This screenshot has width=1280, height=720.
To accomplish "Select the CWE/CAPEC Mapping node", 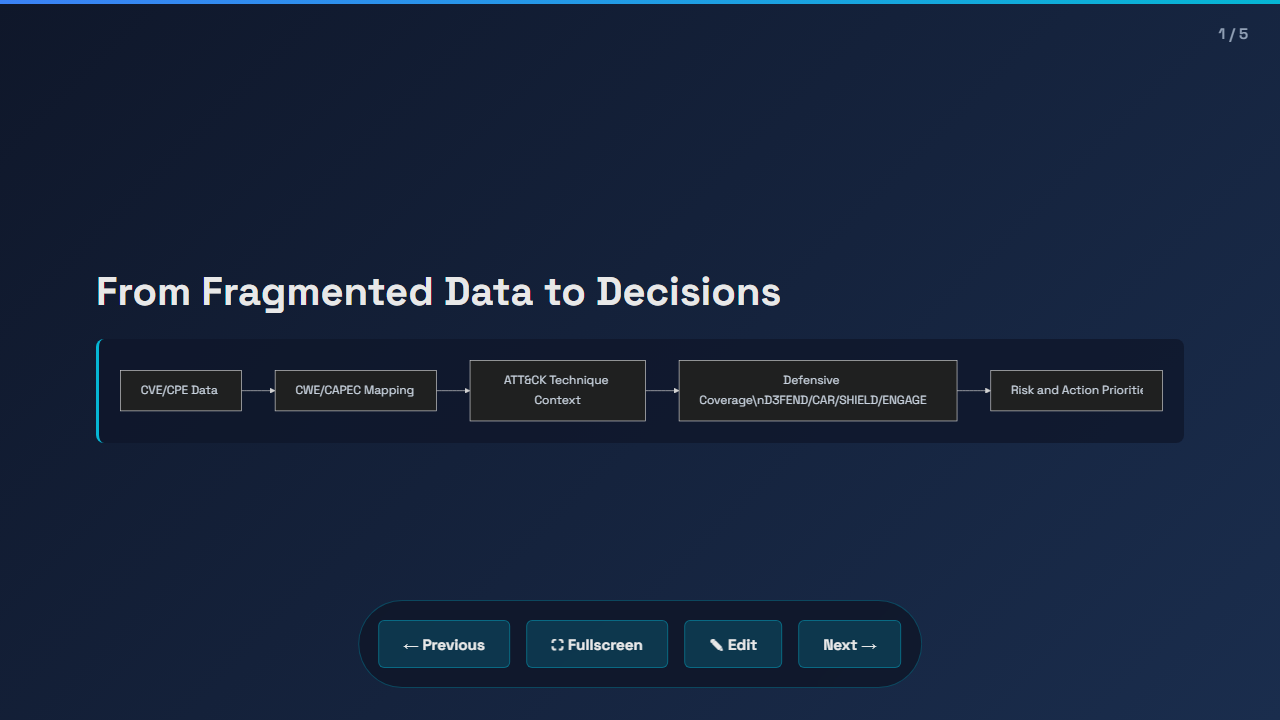I will [x=356, y=390].
